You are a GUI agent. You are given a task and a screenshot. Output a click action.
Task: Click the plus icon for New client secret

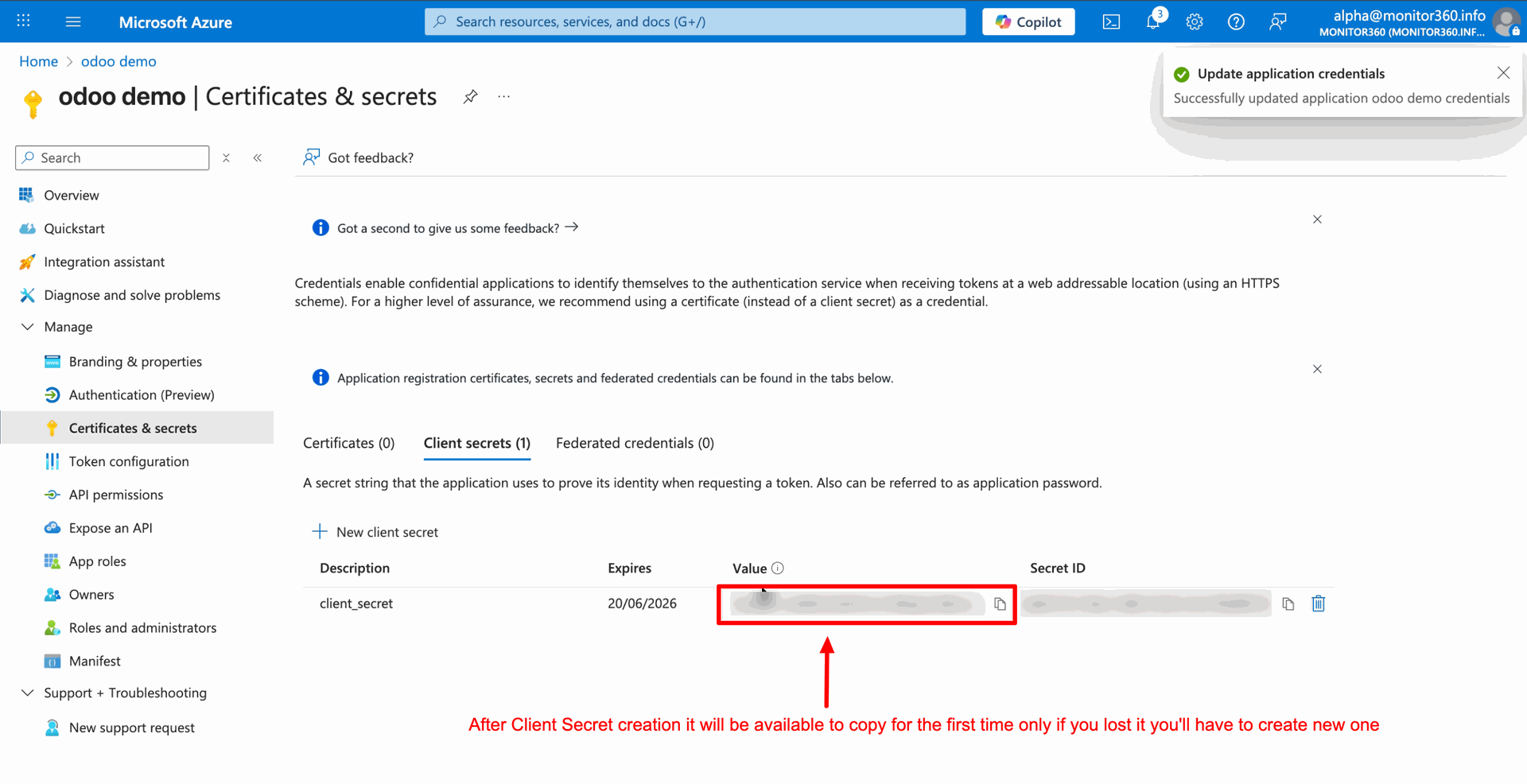tap(320, 531)
